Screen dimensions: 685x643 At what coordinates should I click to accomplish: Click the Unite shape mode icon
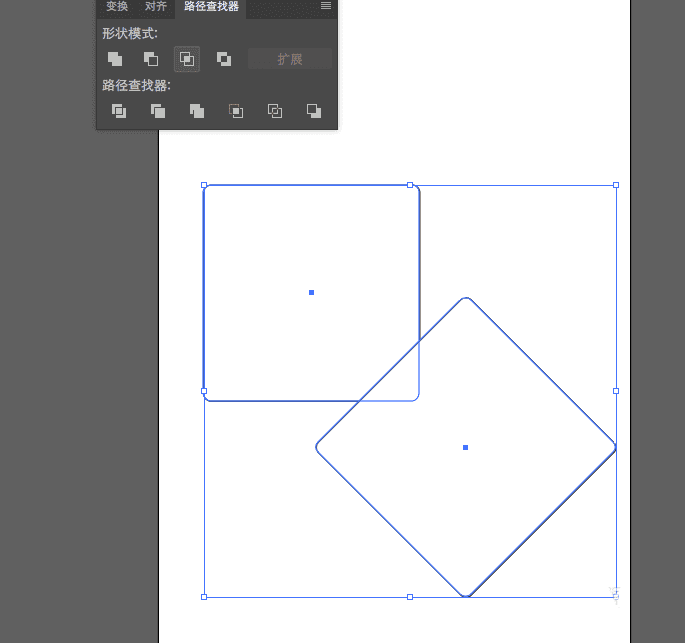(x=115, y=59)
